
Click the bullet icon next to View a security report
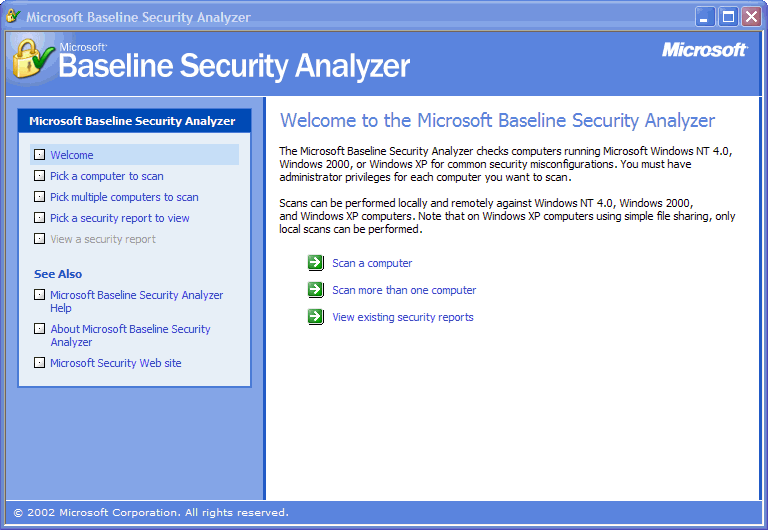tap(39, 239)
